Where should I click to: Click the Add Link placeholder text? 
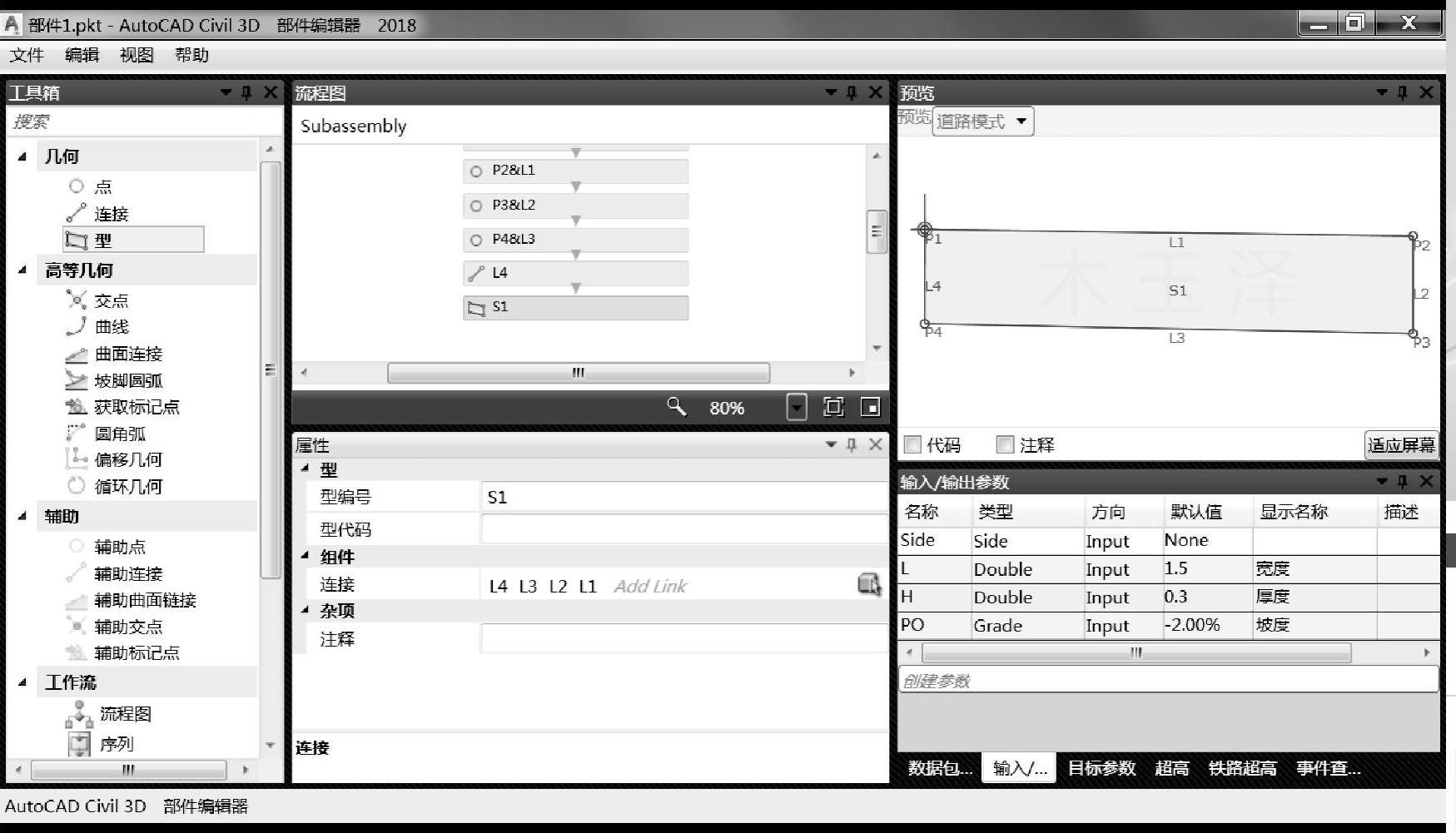pos(650,586)
